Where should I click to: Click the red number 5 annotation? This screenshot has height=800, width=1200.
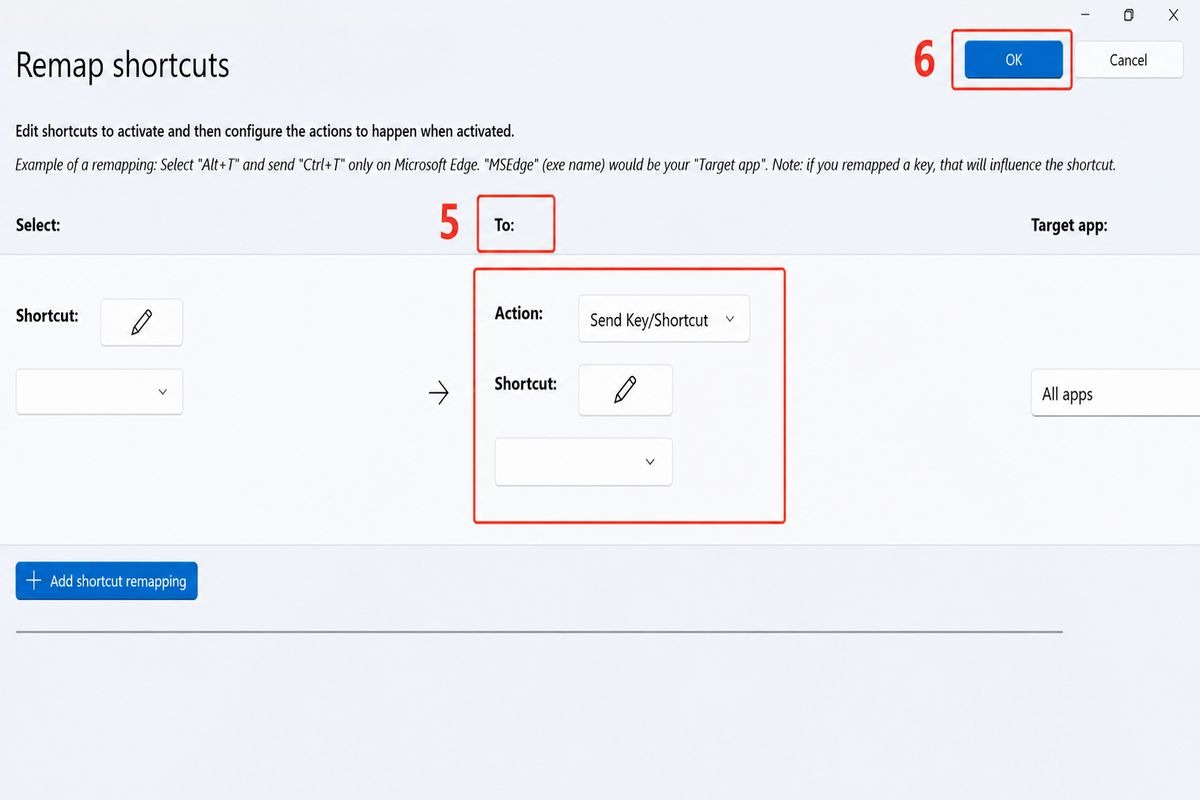[x=449, y=224]
